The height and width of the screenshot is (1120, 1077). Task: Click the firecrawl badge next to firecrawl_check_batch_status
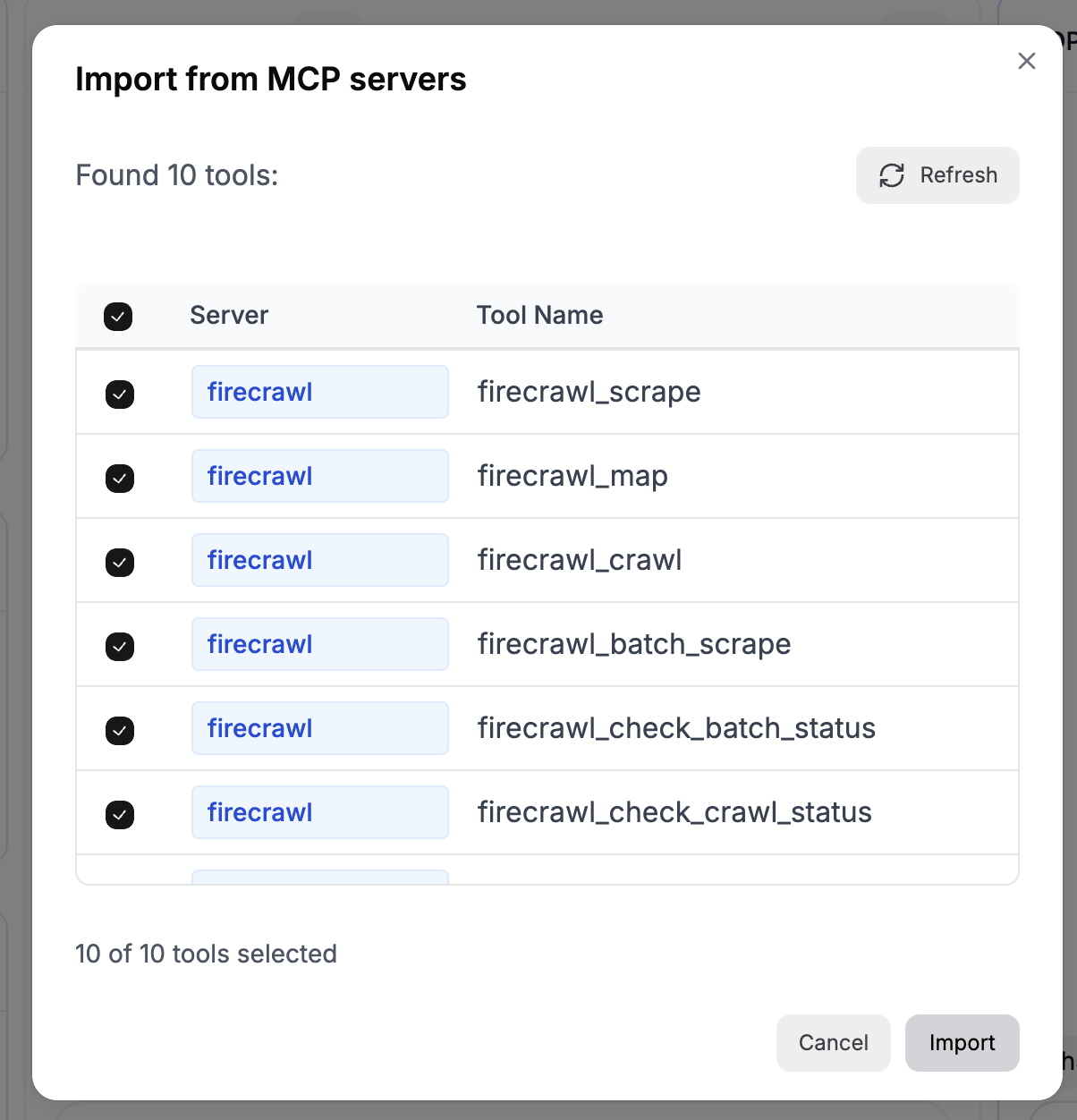tap(319, 728)
